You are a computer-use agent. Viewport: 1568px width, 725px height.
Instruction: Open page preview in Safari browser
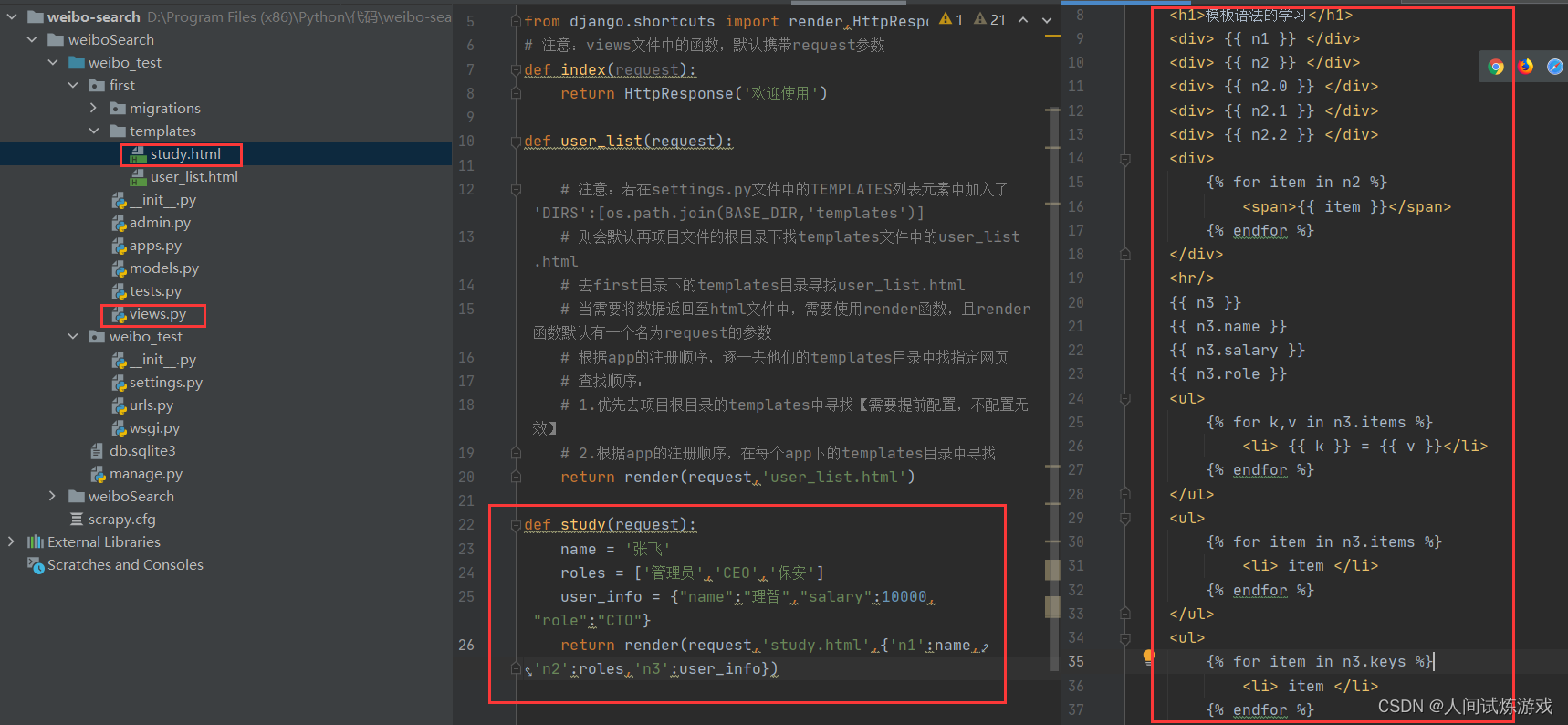point(1555,67)
